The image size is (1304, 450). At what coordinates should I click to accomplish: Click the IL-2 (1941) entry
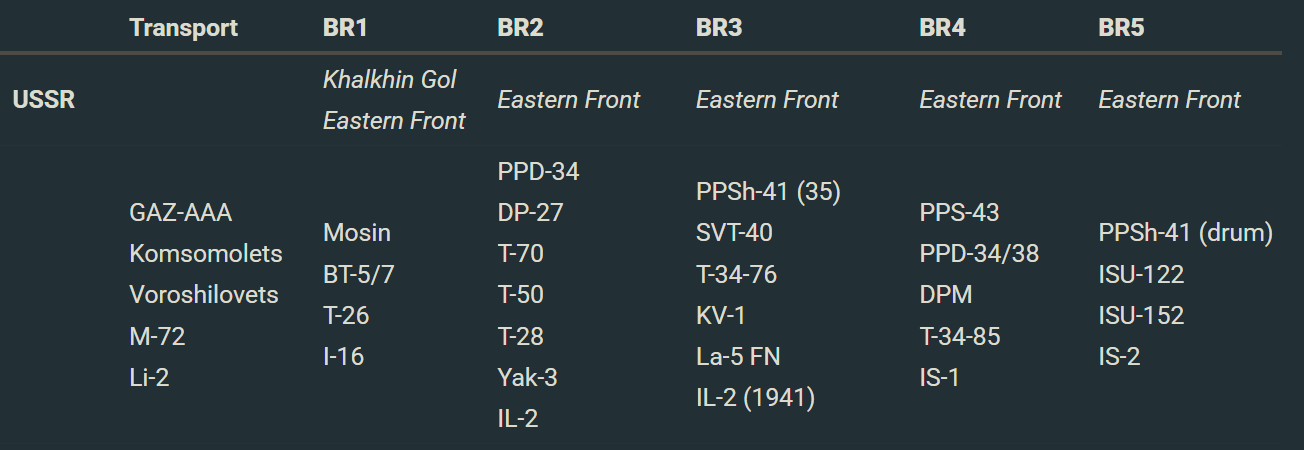pos(755,397)
